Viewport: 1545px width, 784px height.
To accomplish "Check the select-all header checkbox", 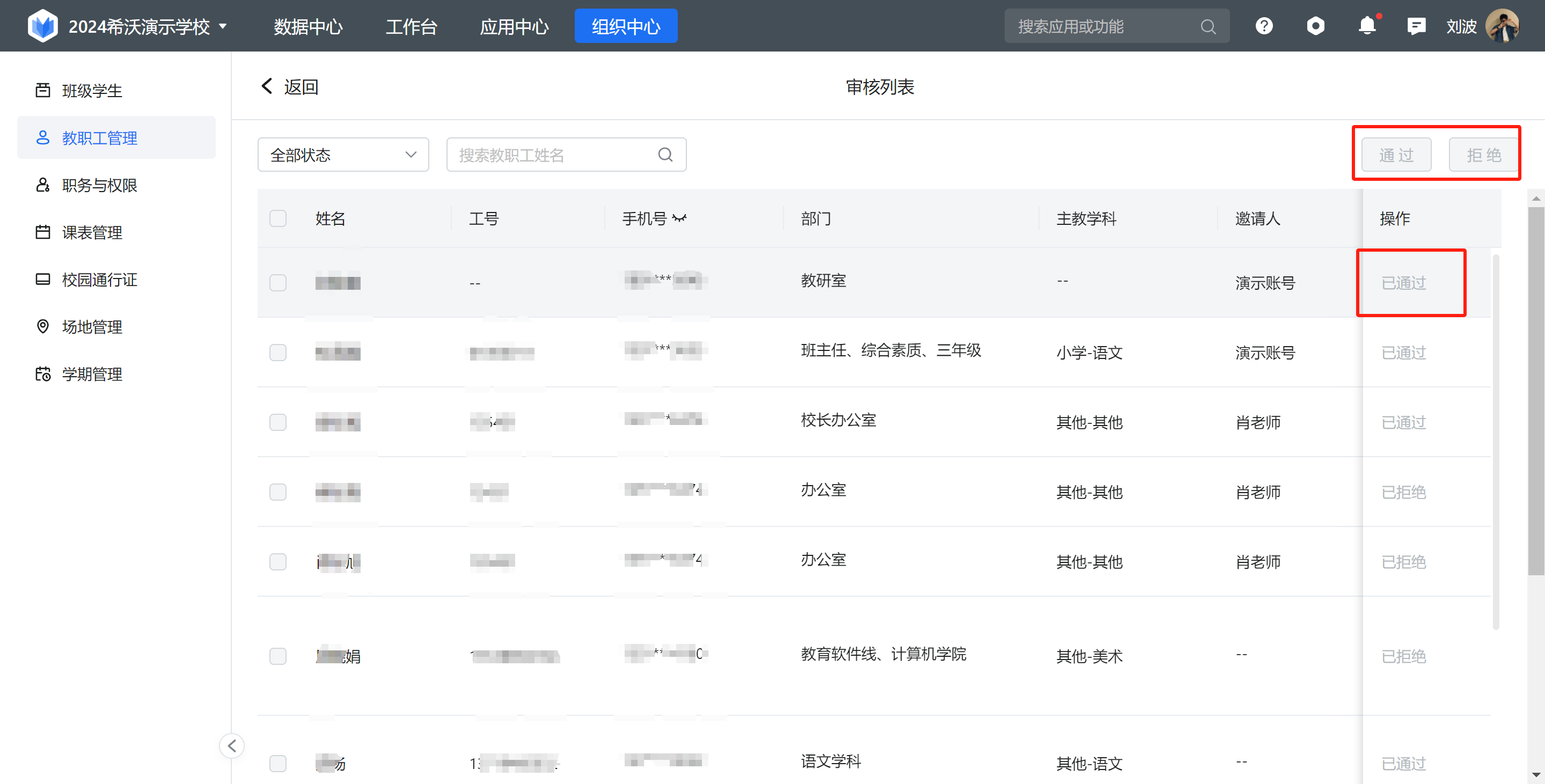I will pos(277,218).
